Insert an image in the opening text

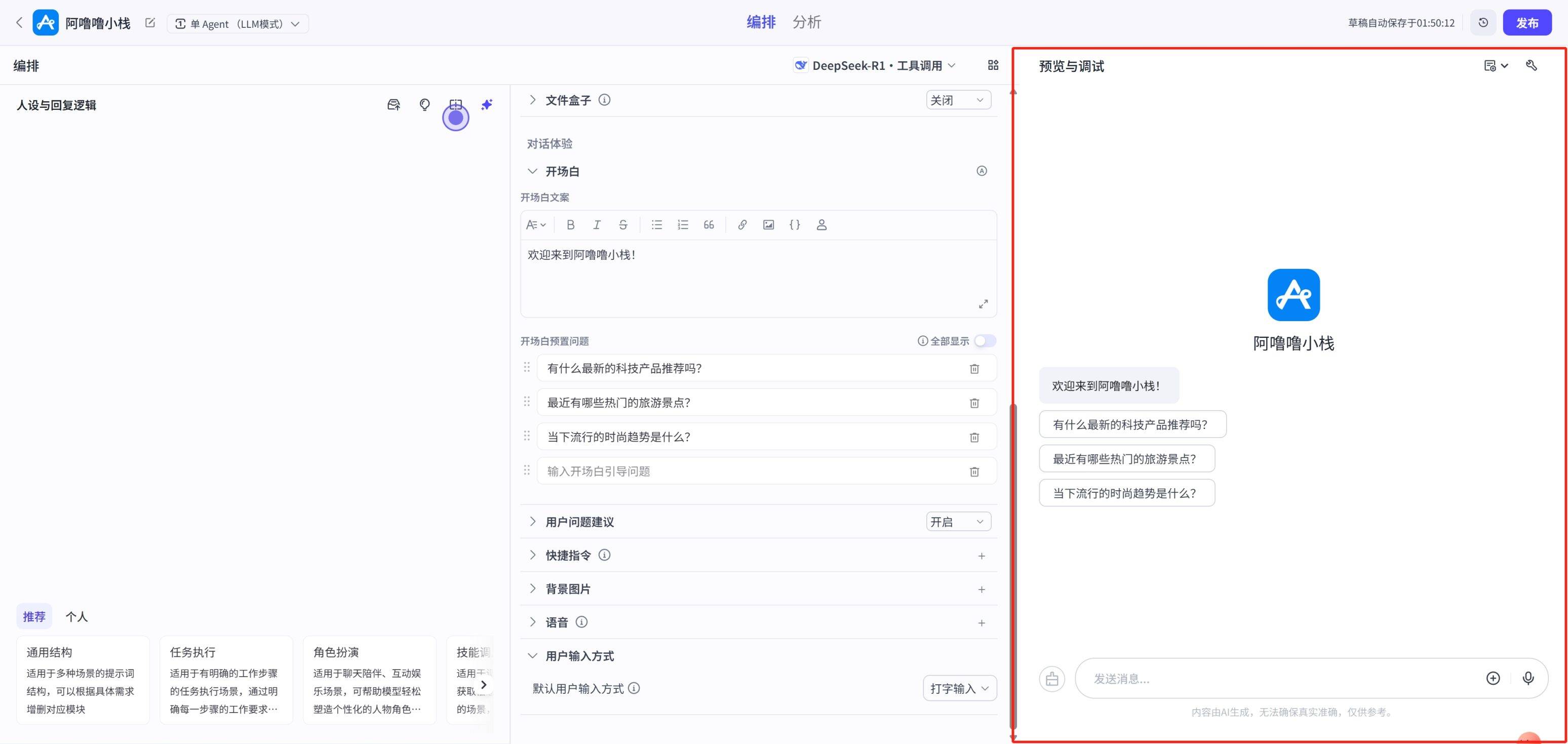point(768,225)
